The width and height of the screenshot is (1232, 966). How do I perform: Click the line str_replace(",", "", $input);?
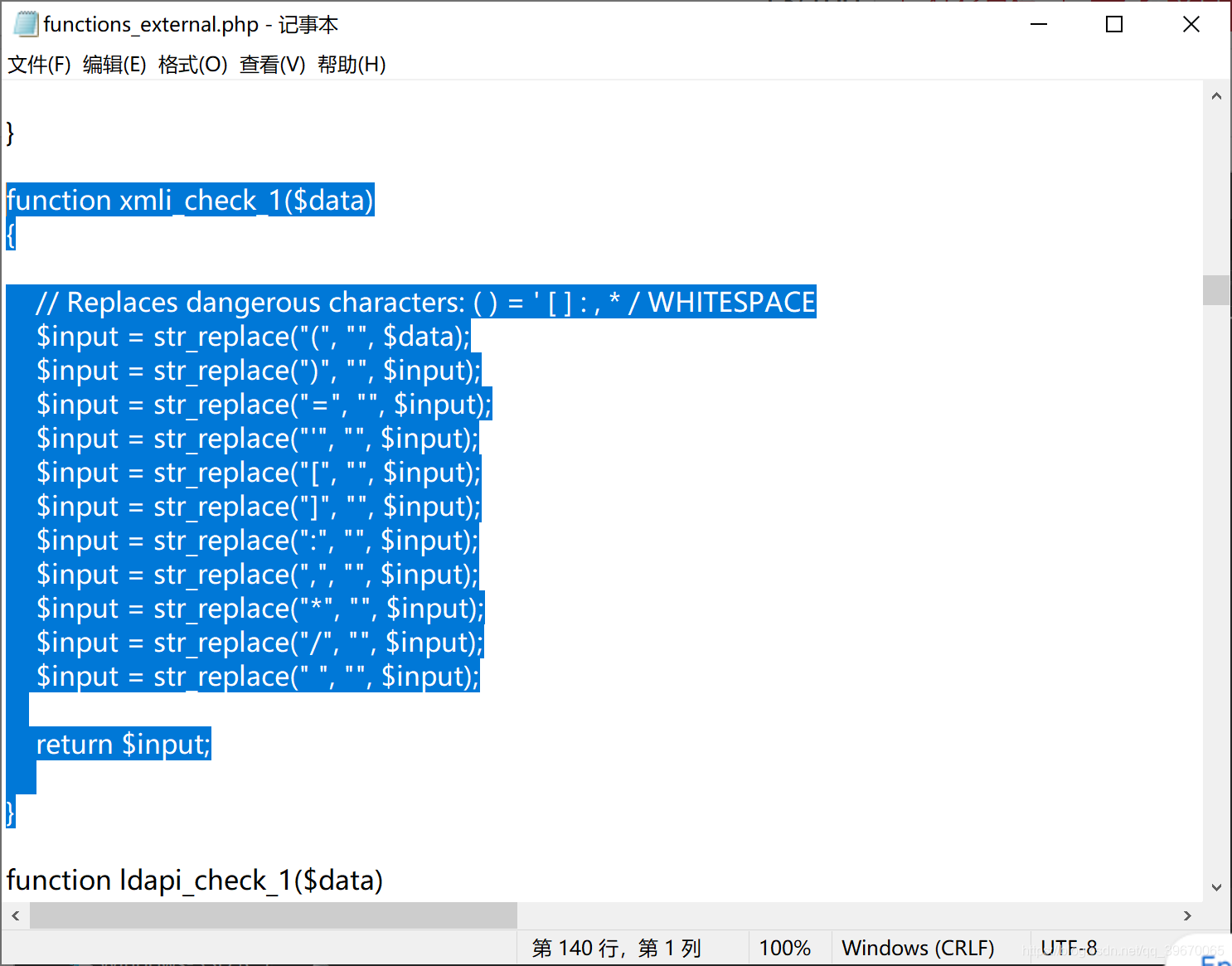(257, 574)
